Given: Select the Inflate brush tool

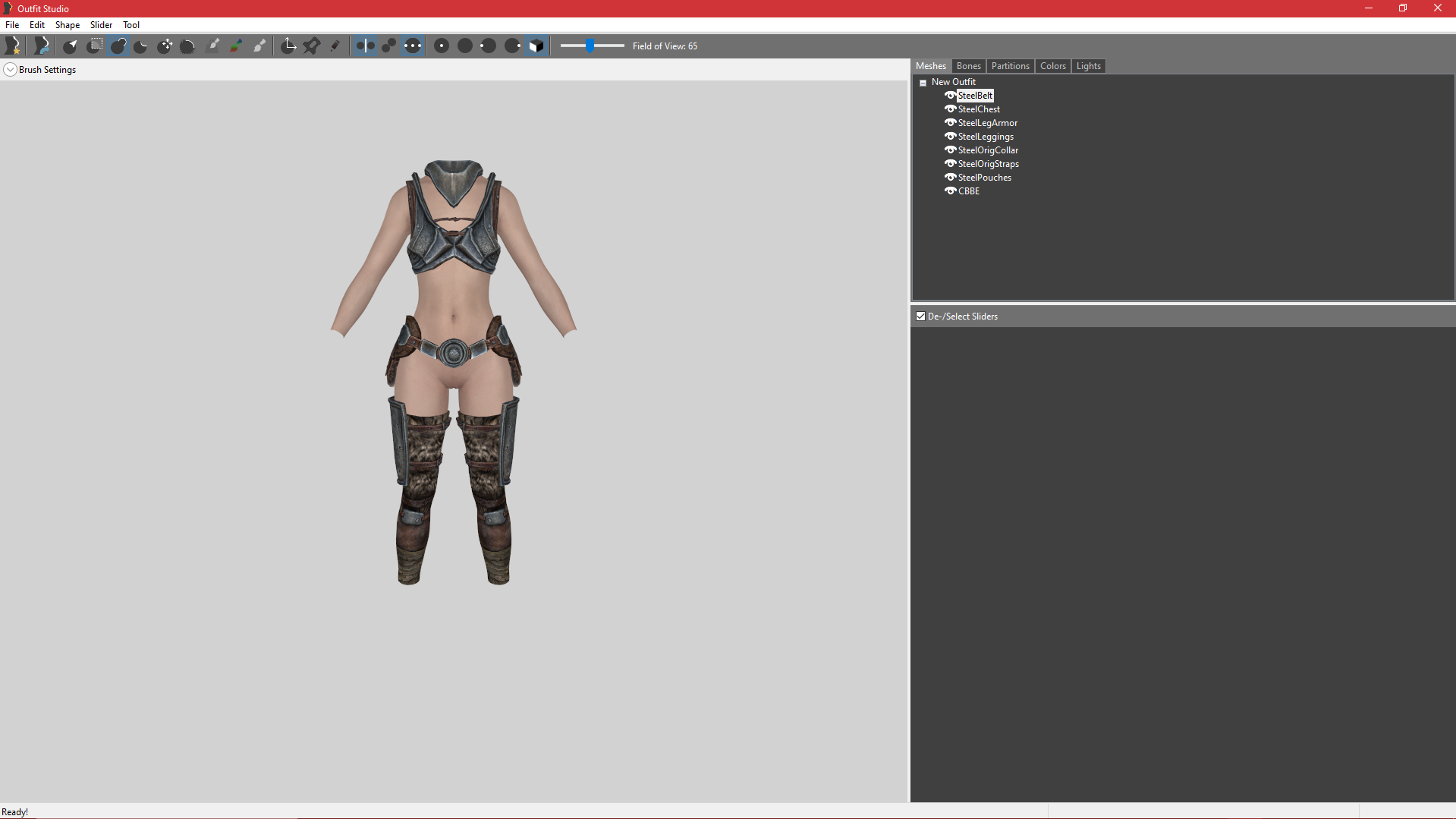Looking at the screenshot, I should [x=118, y=46].
